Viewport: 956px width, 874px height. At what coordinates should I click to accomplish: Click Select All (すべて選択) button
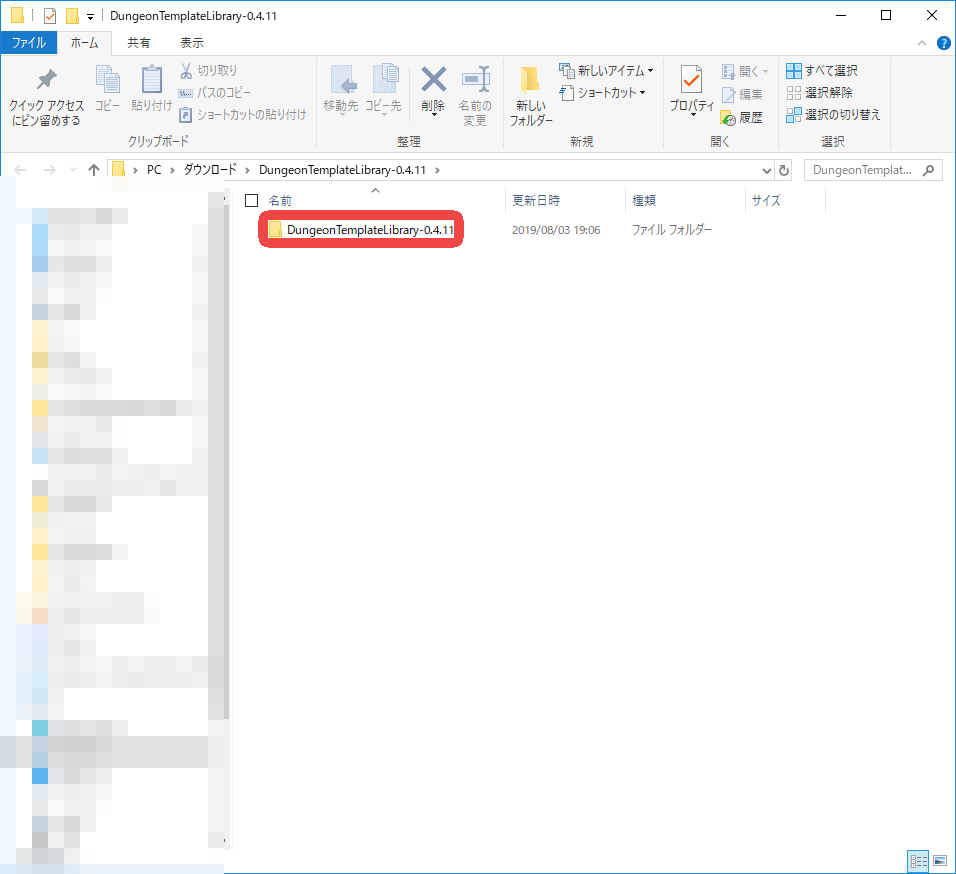tap(821, 71)
